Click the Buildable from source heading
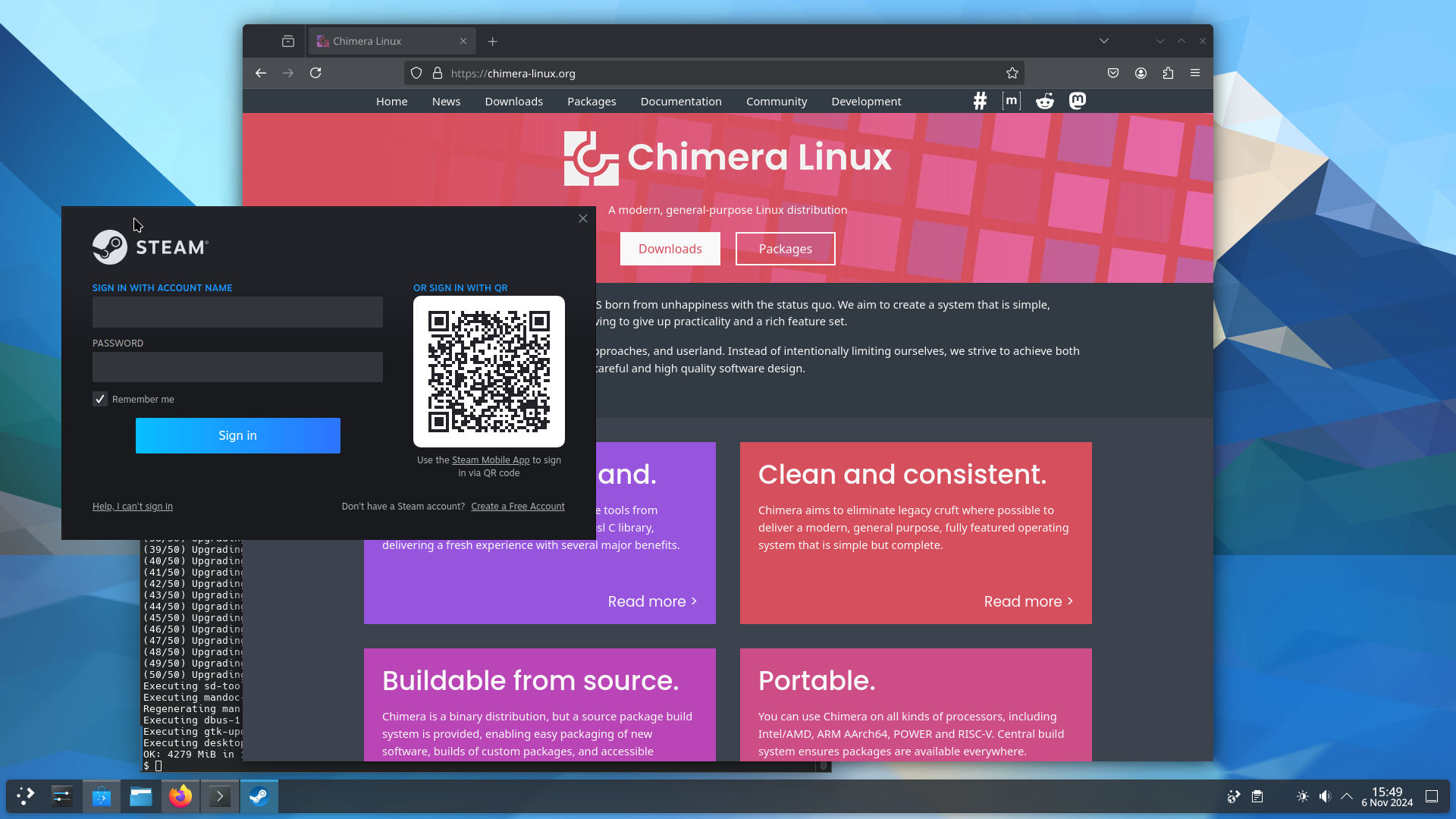 tap(531, 680)
